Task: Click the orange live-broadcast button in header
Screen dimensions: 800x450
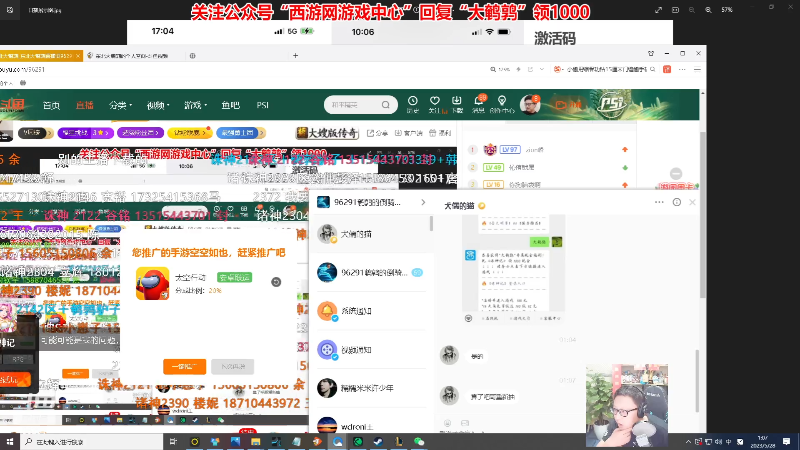Action: pos(568,105)
